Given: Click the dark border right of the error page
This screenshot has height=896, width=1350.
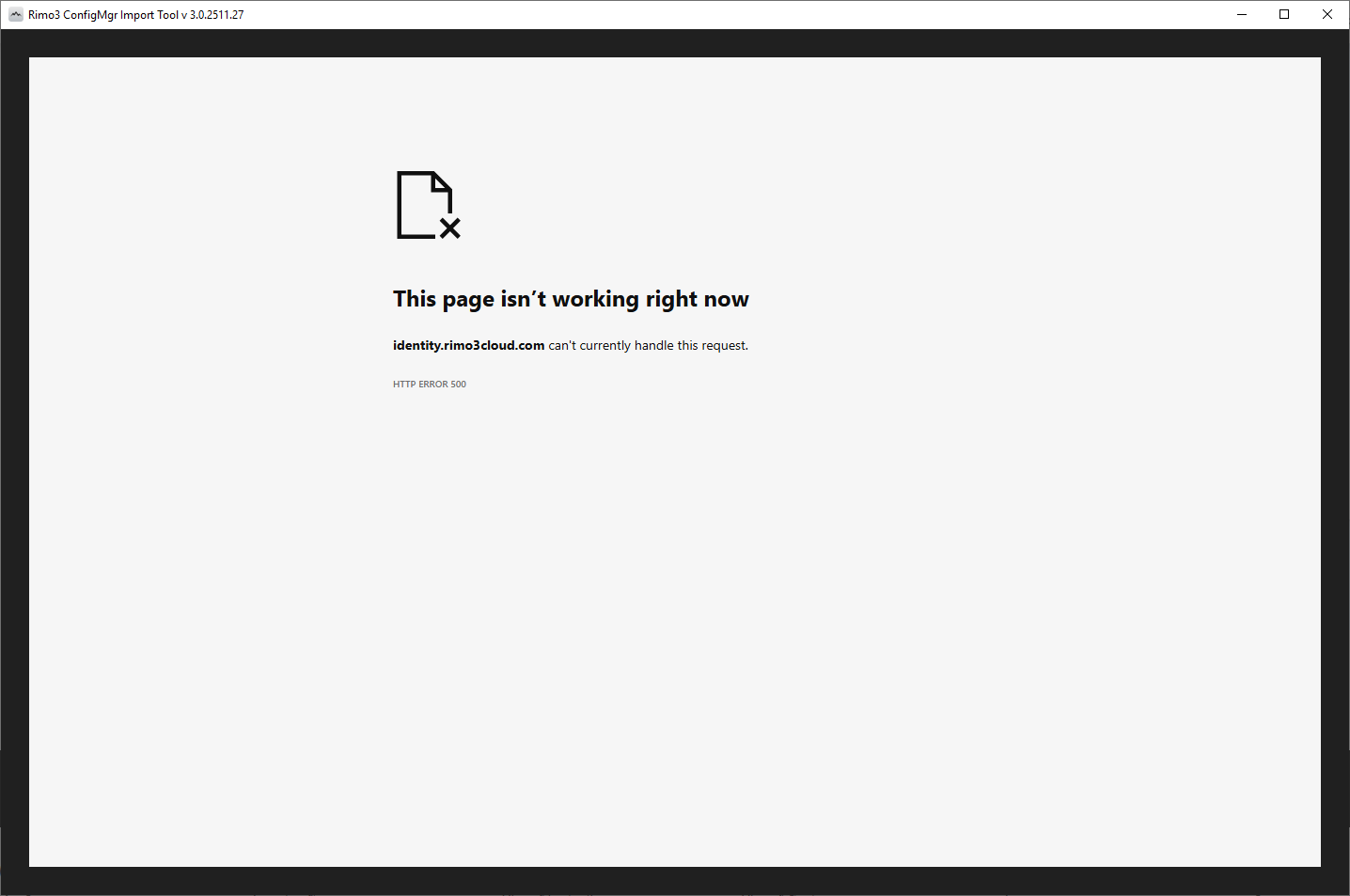Looking at the screenshot, I should 1335,461.
